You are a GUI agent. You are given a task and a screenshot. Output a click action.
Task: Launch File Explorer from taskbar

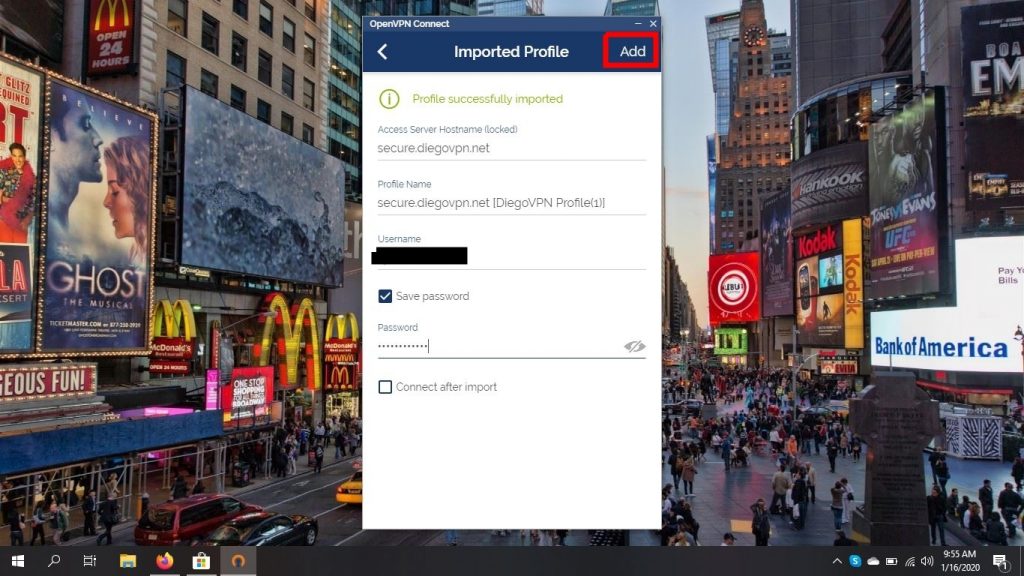(x=128, y=561)
